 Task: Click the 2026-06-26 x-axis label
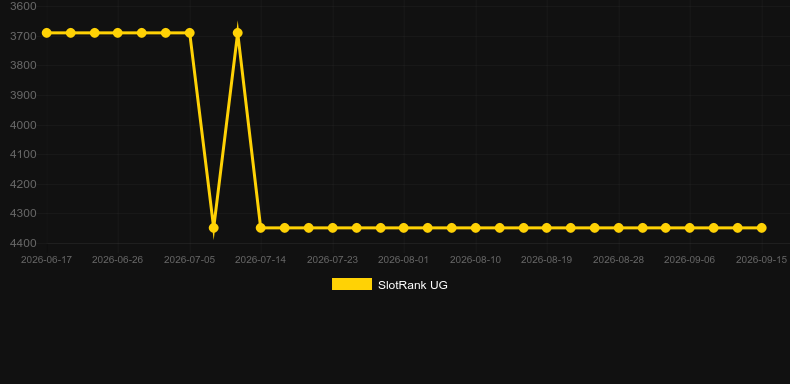tap(117, 260)
